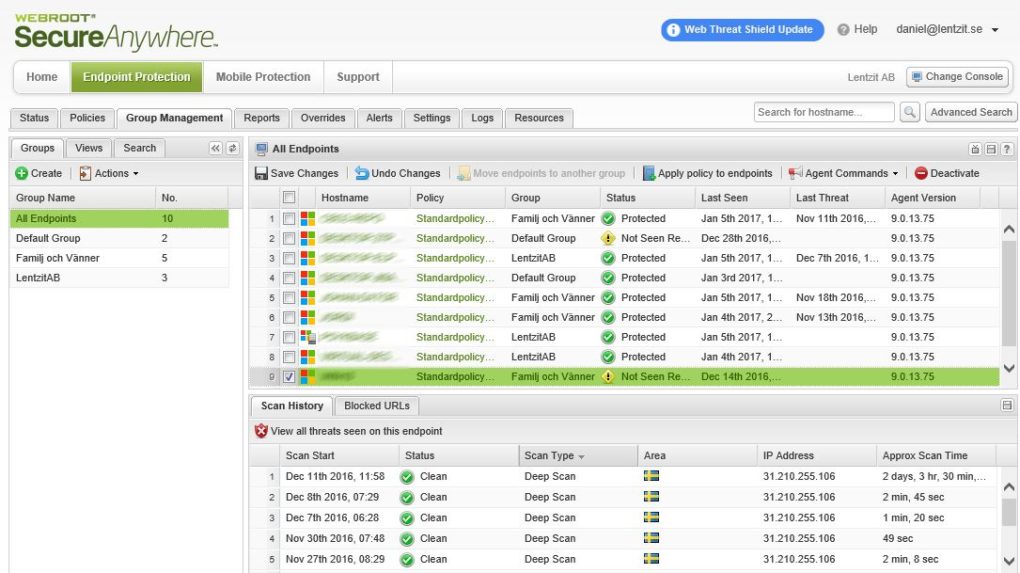Click the search magnifier icon button
This screenshot has height=573, width=1020.
[x=909, y=112]
